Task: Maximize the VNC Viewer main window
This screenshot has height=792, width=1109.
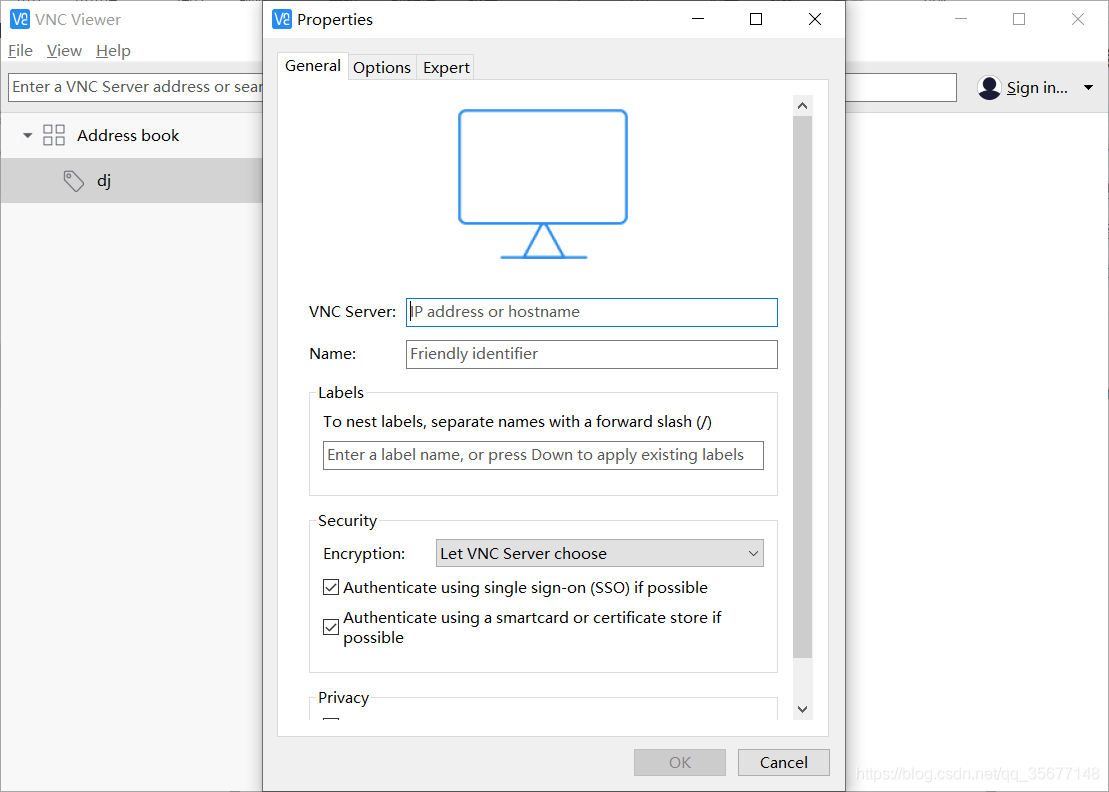Action: tap(1019, 19)
